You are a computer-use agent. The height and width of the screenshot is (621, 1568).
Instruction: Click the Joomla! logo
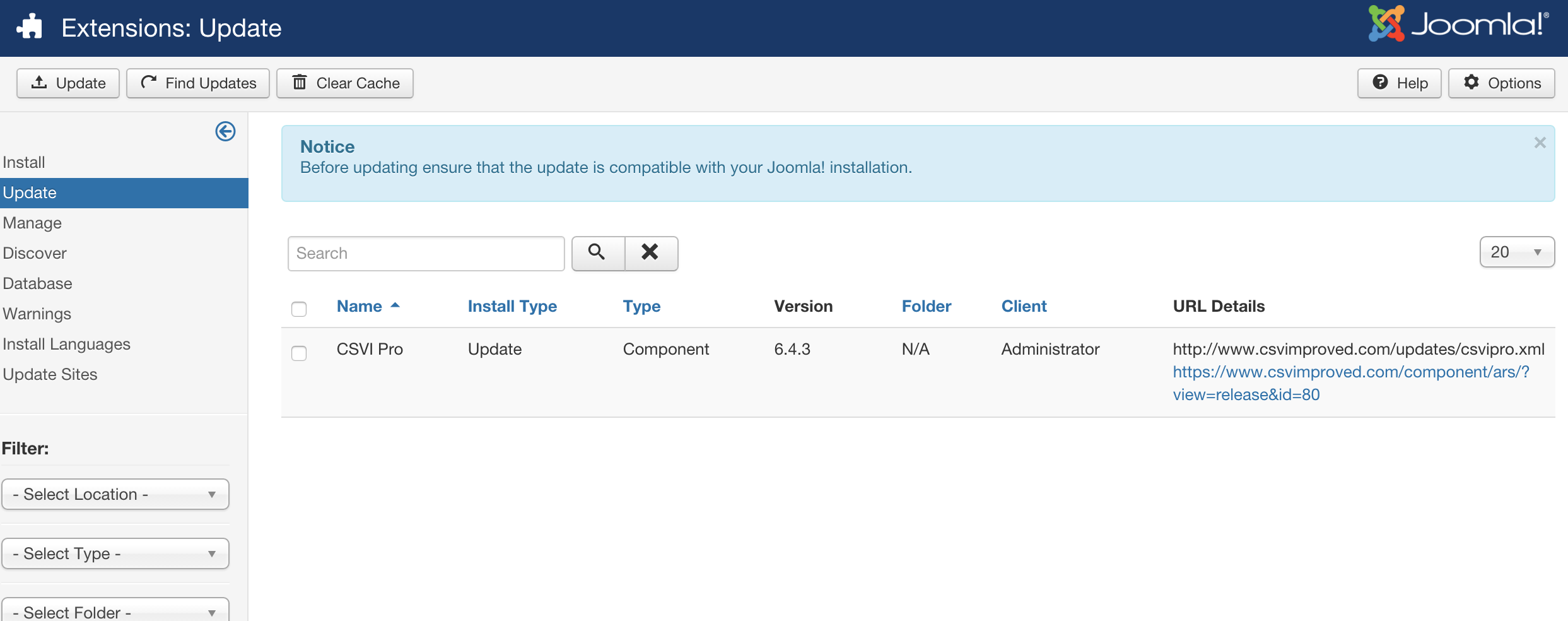[x=1458, y=24]
